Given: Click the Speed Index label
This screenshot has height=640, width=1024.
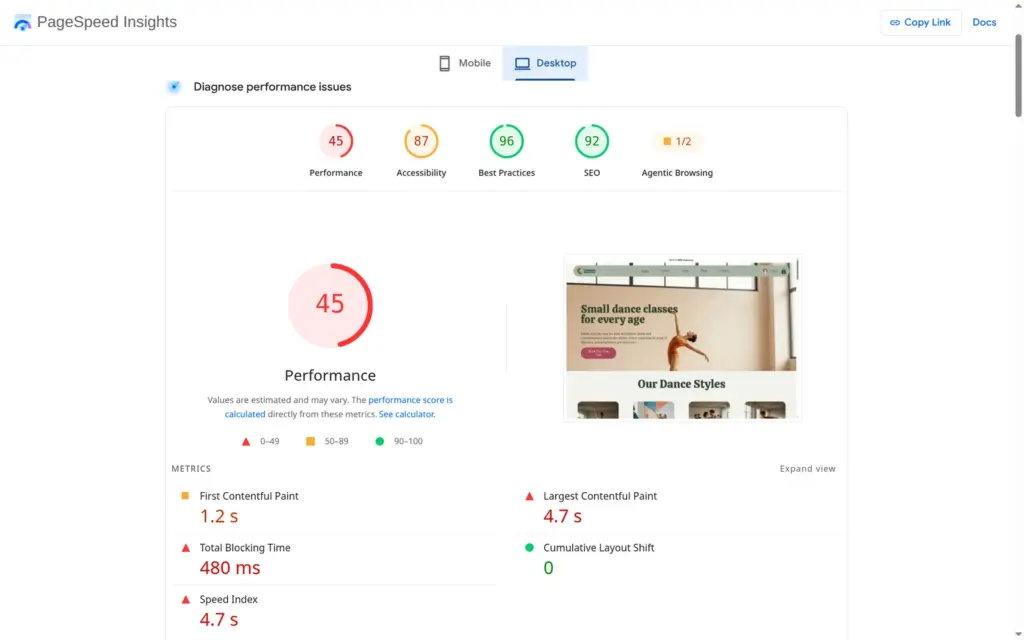Looking at the screenshot, I should pyautogui.click(x=229, y=600).
